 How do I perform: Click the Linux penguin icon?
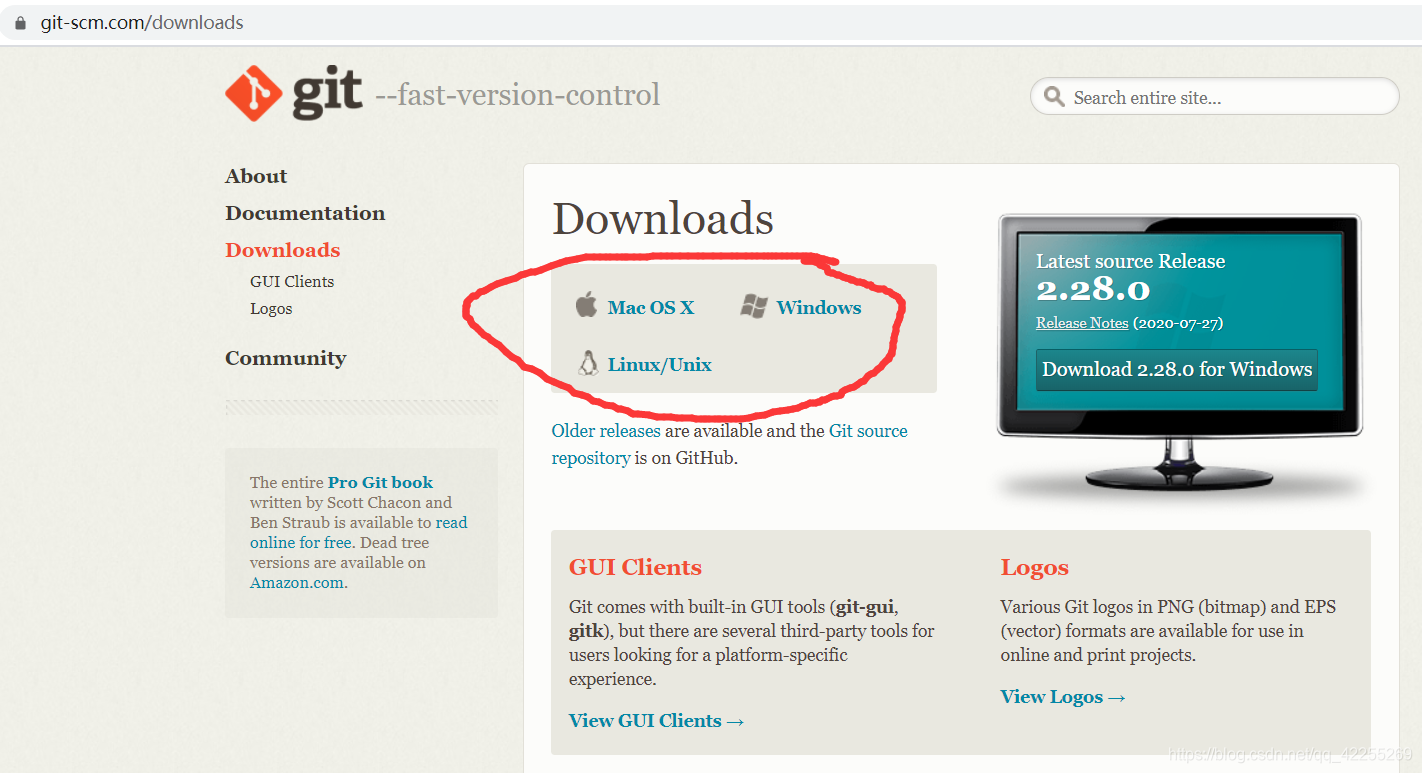point(588,363)
